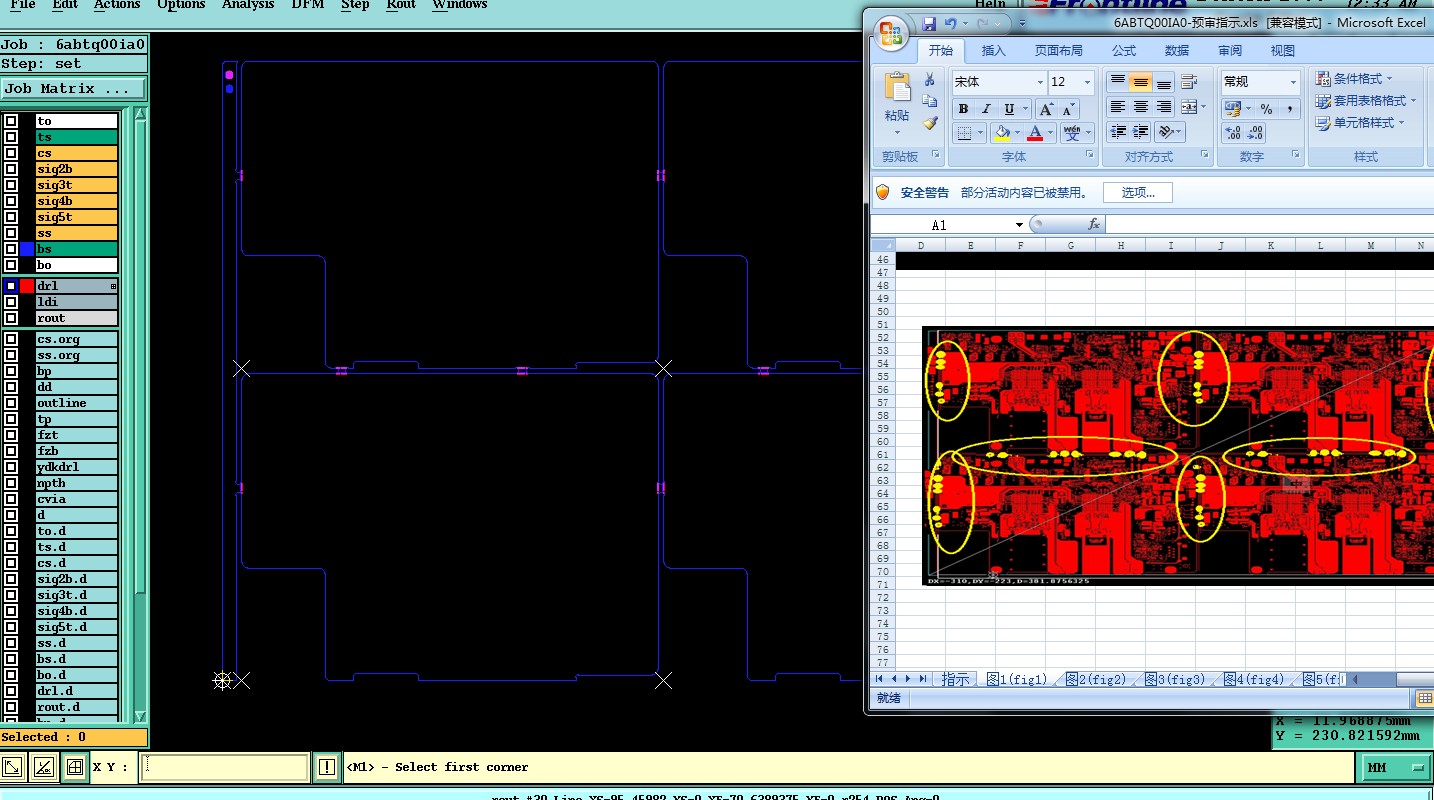Center text horizontally in Excel
Viewport: 1434px width, 800px height.
[x=1141, y=107]
